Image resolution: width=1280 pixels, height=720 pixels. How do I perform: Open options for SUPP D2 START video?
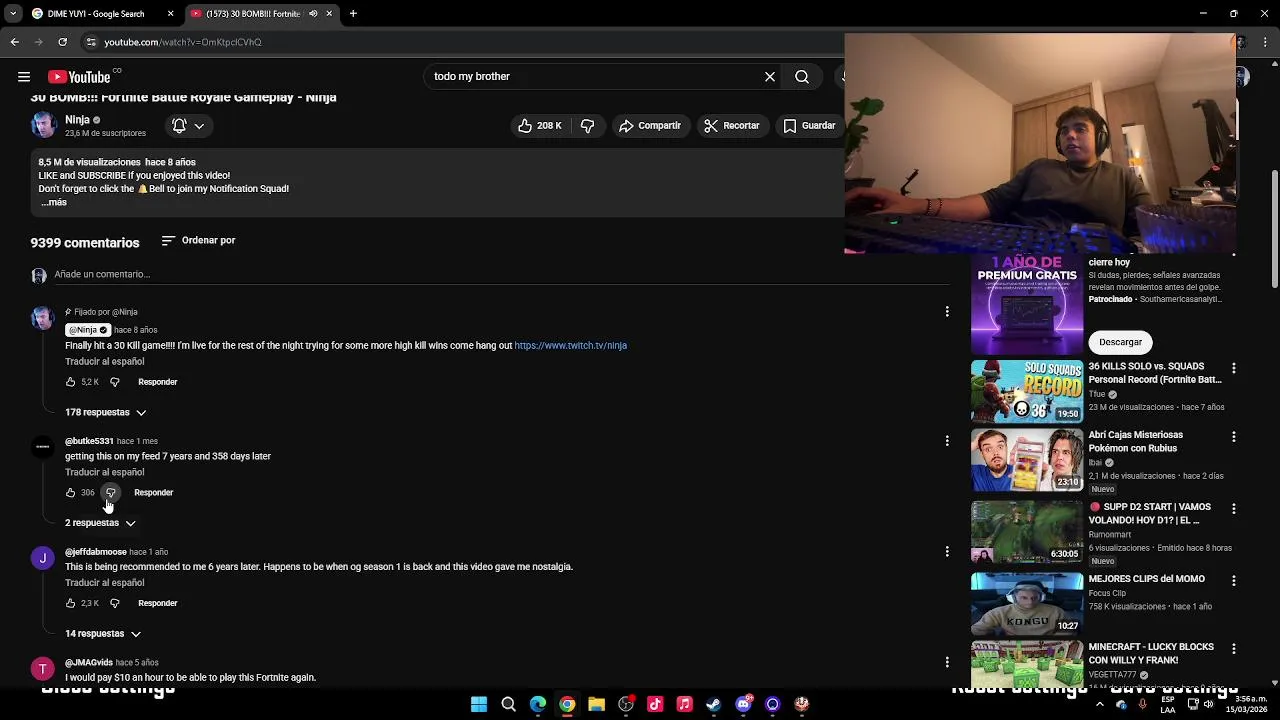click(1233, 509)
